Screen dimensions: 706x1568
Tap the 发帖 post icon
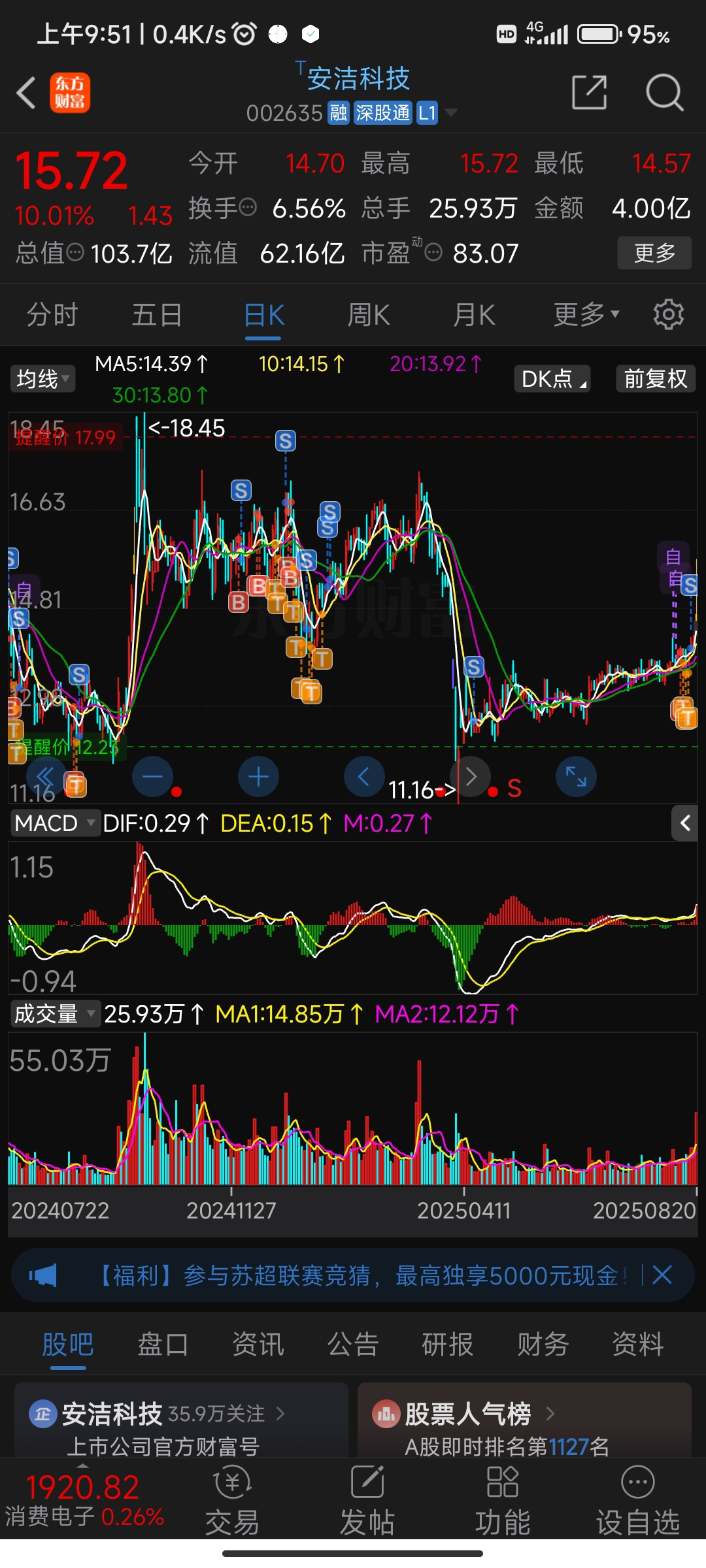pos(367,1480)
